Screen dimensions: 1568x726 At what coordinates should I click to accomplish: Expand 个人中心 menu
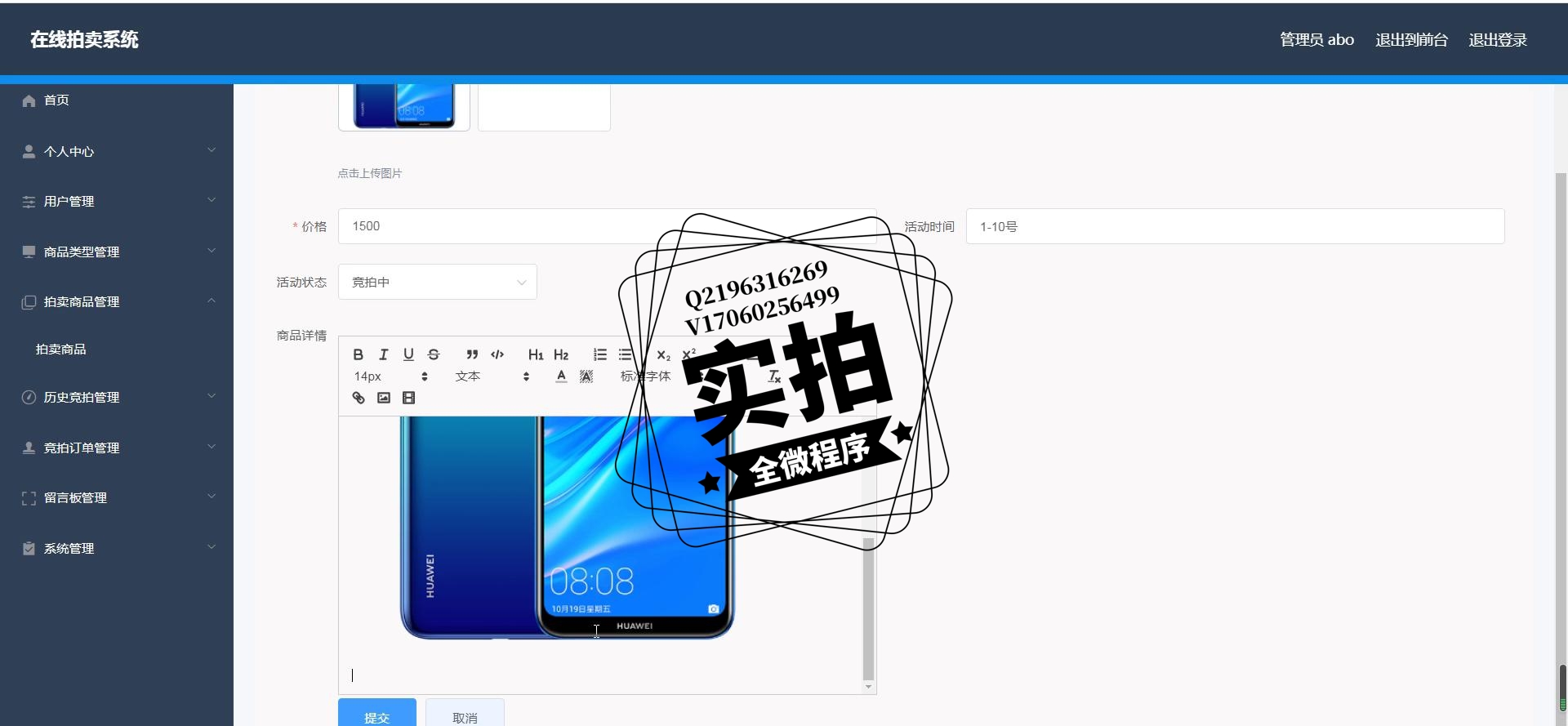click(117, 151)
